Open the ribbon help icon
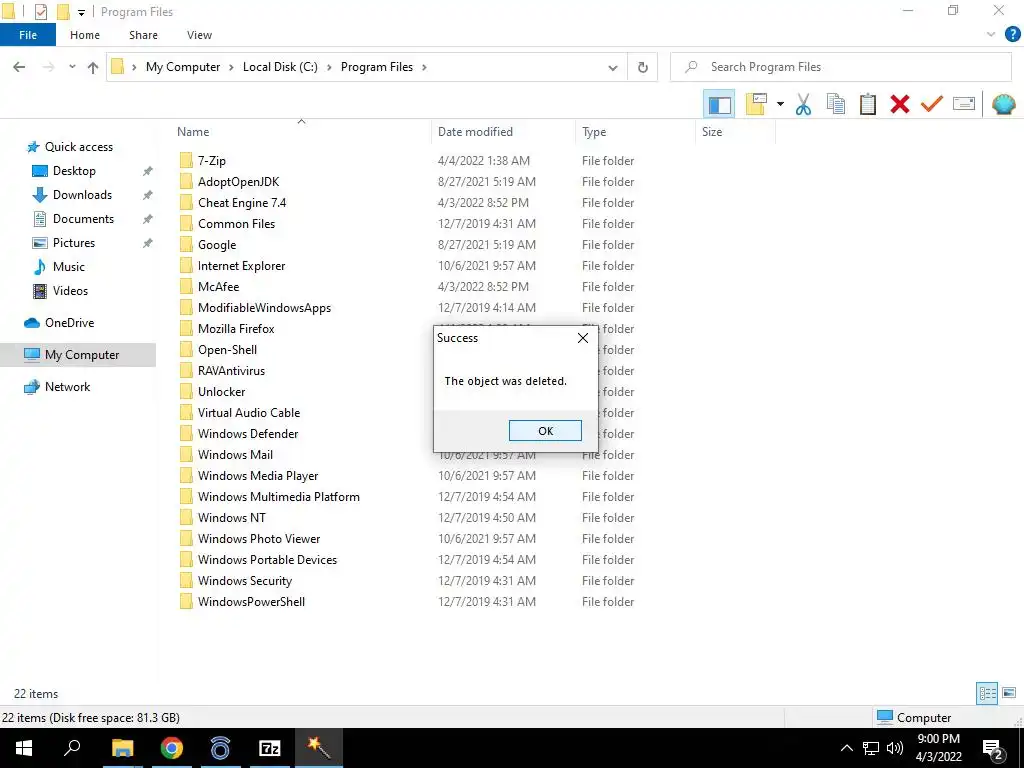1024x768 pixels. (x=1012, y=35)
